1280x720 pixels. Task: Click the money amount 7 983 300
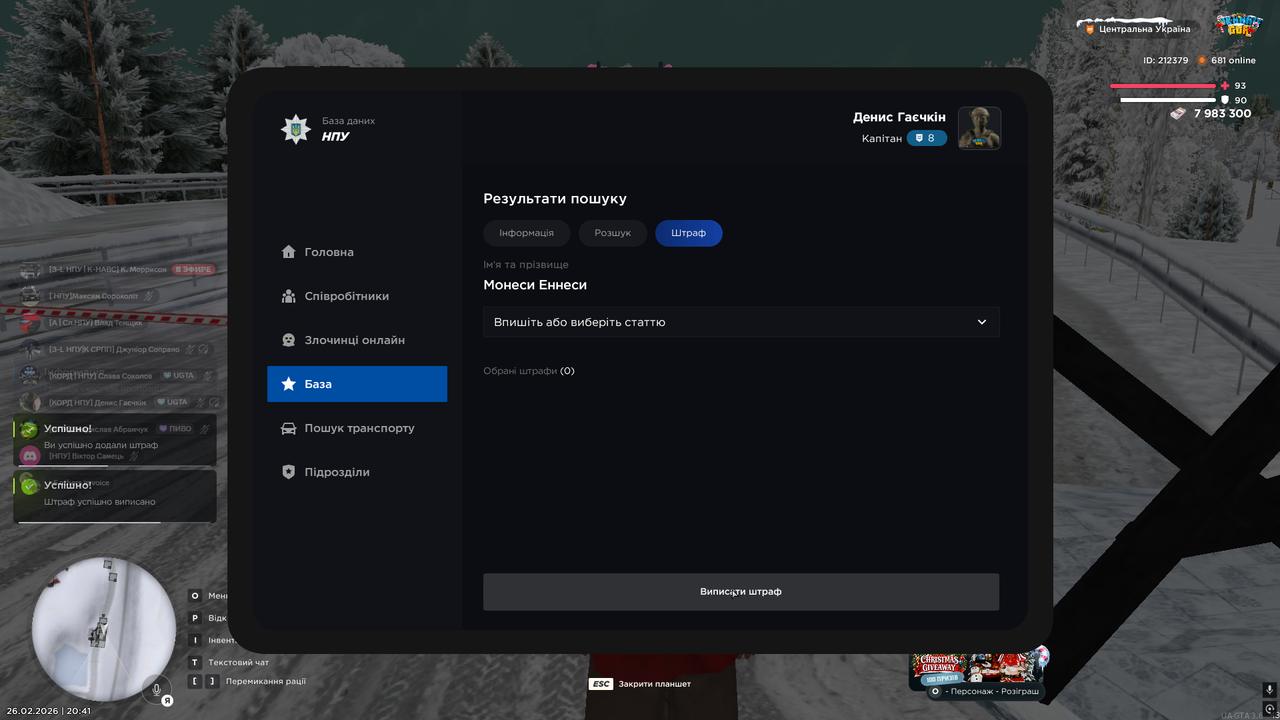tap(1223, 114)
